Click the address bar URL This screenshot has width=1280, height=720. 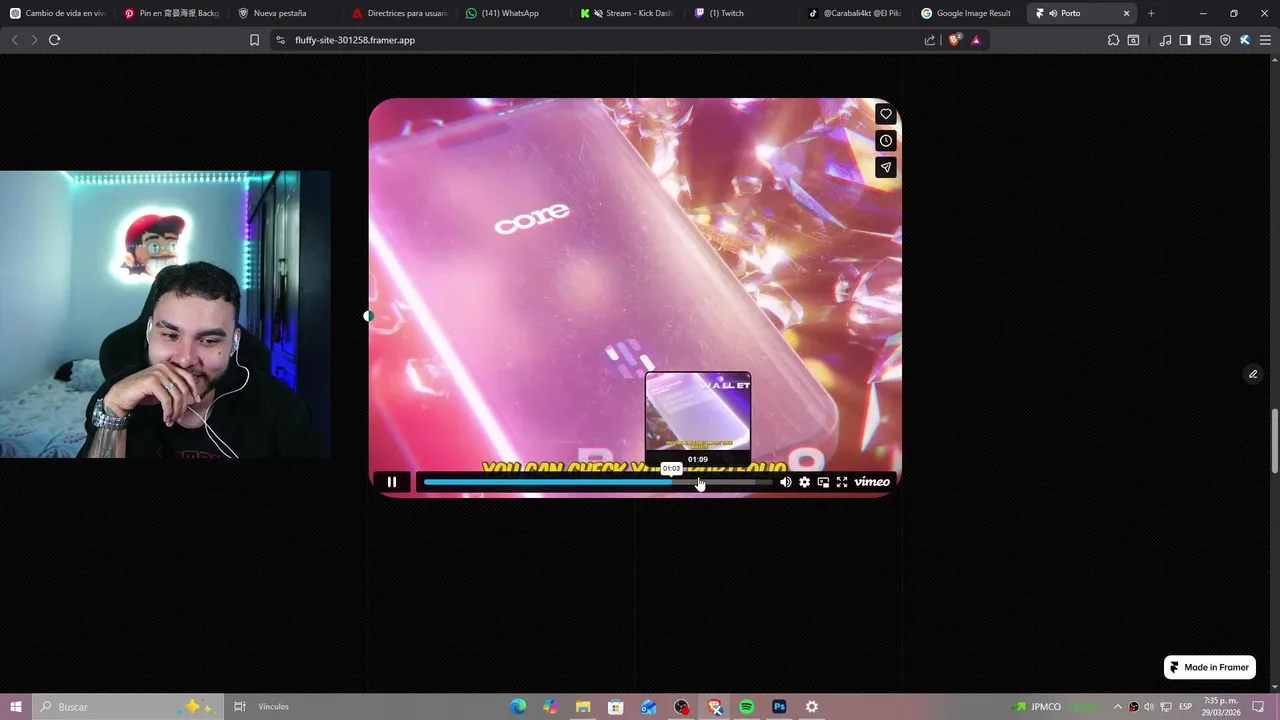[355, 40]
